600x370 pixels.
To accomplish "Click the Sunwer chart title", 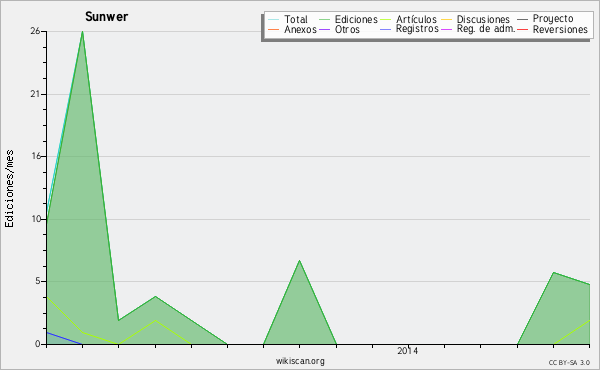I will (x=106, y=17).
